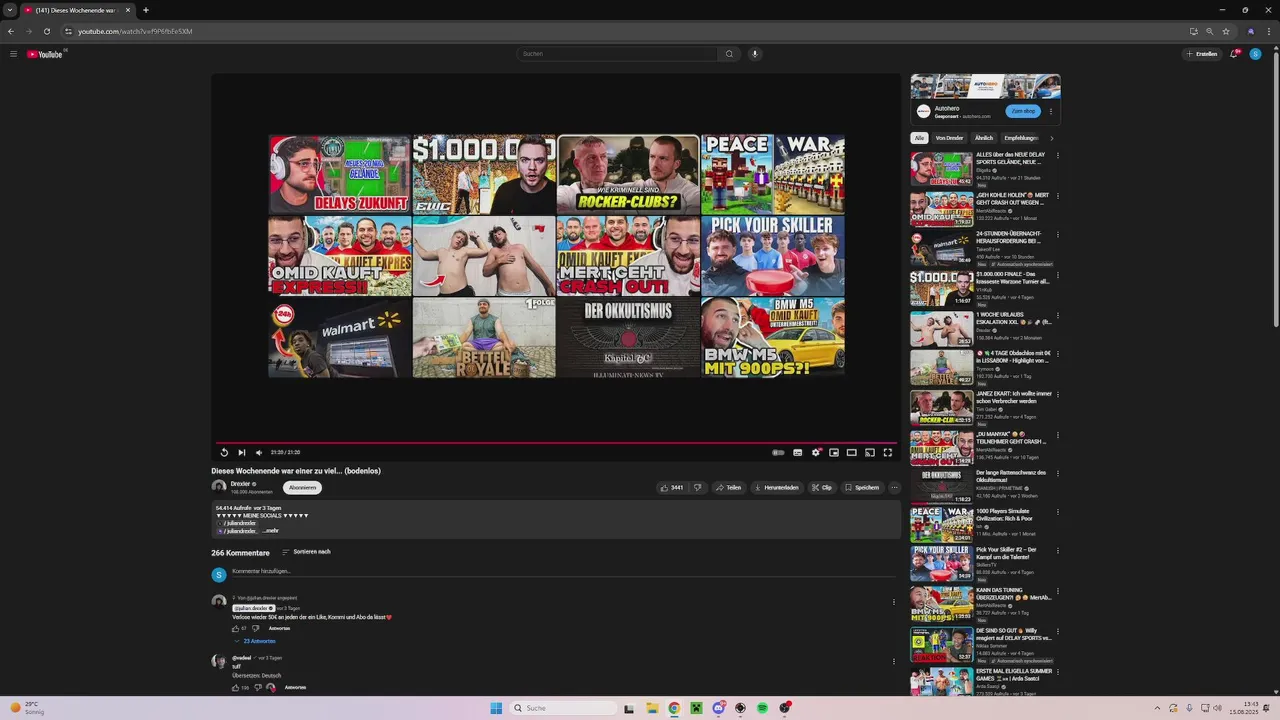
Task: Open '24-STUNDEN-ÜBERNACHT' Walmart video thumbnail
Action: pyautogui.click(x=941, y=248)
